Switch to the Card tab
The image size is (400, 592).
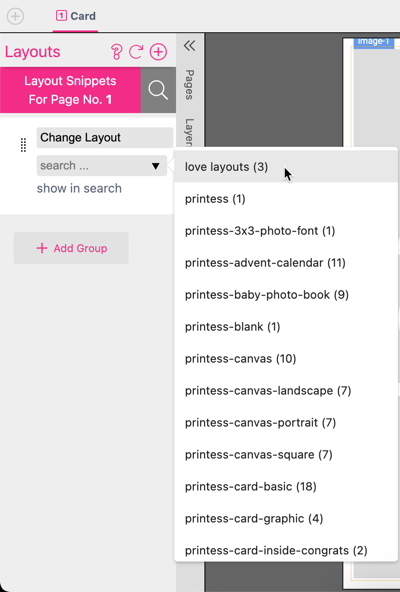(76, 16)
